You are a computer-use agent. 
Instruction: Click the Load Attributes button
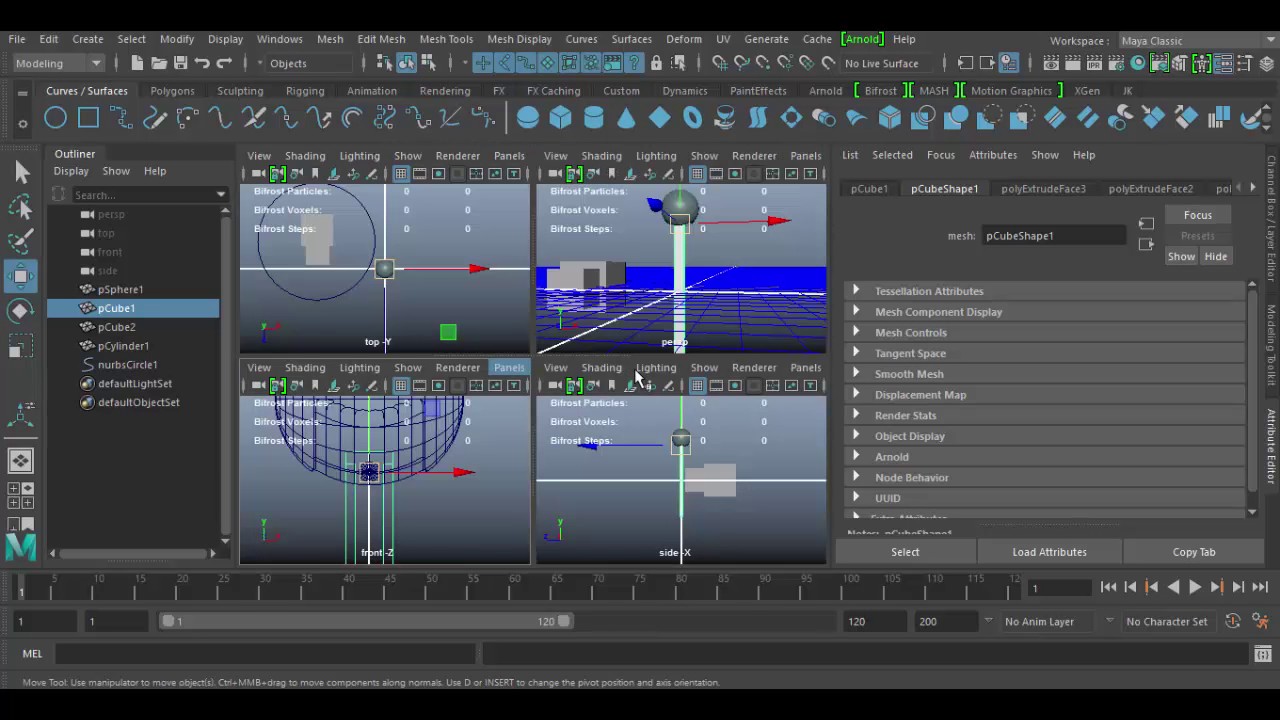(x=1049, y=552)
